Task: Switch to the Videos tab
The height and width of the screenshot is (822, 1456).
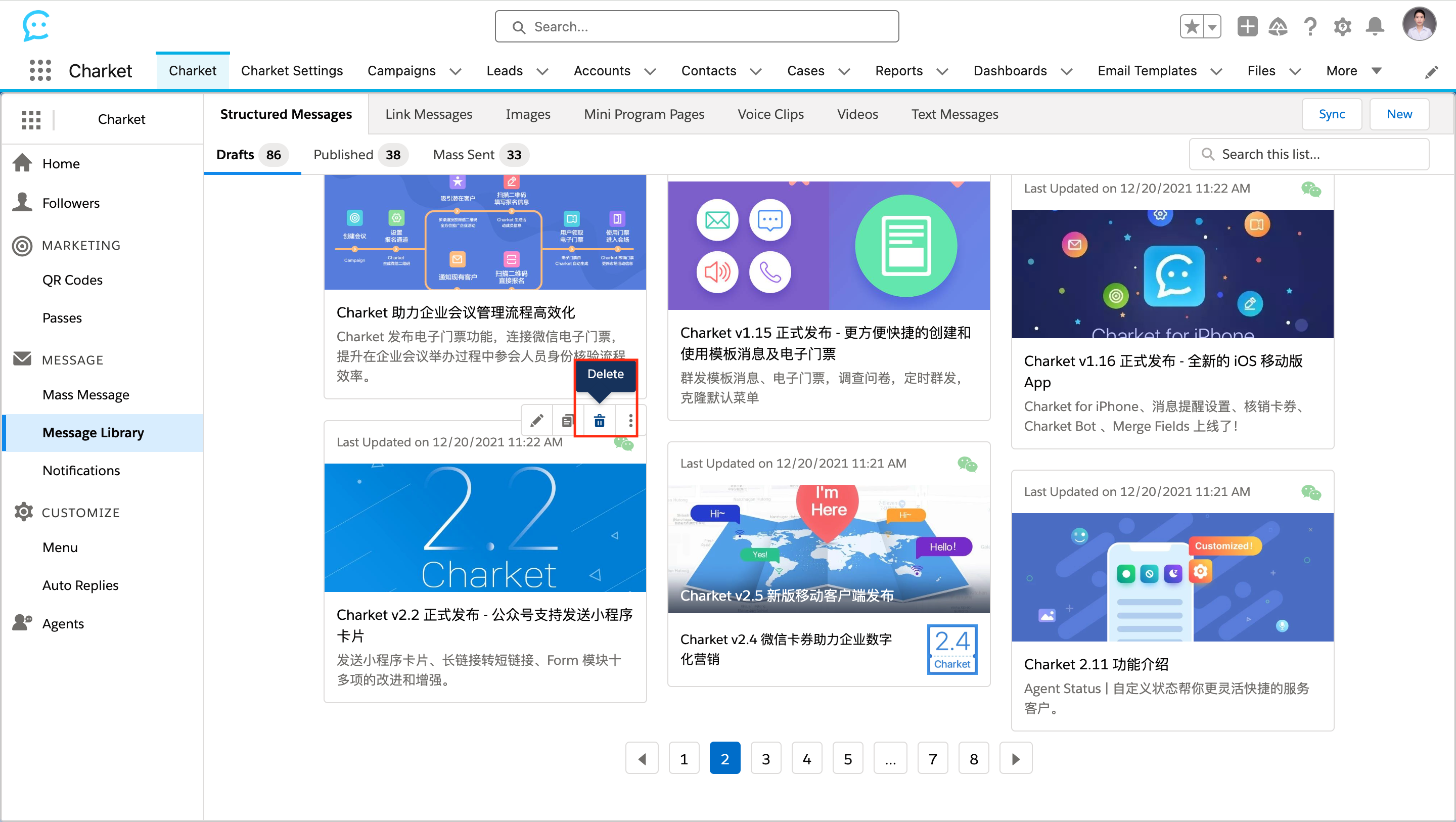Action: [x=857, y=114]
